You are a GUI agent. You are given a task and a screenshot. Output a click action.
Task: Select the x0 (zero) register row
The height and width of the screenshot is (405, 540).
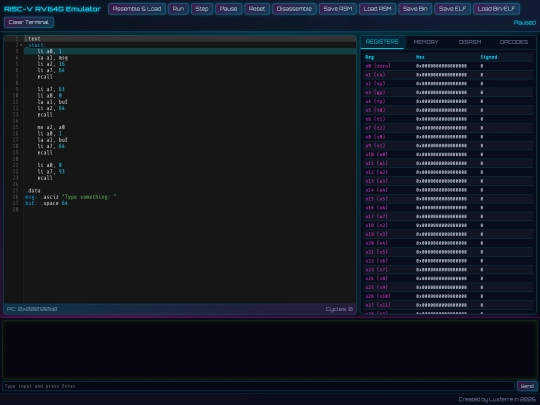point(448,66)
